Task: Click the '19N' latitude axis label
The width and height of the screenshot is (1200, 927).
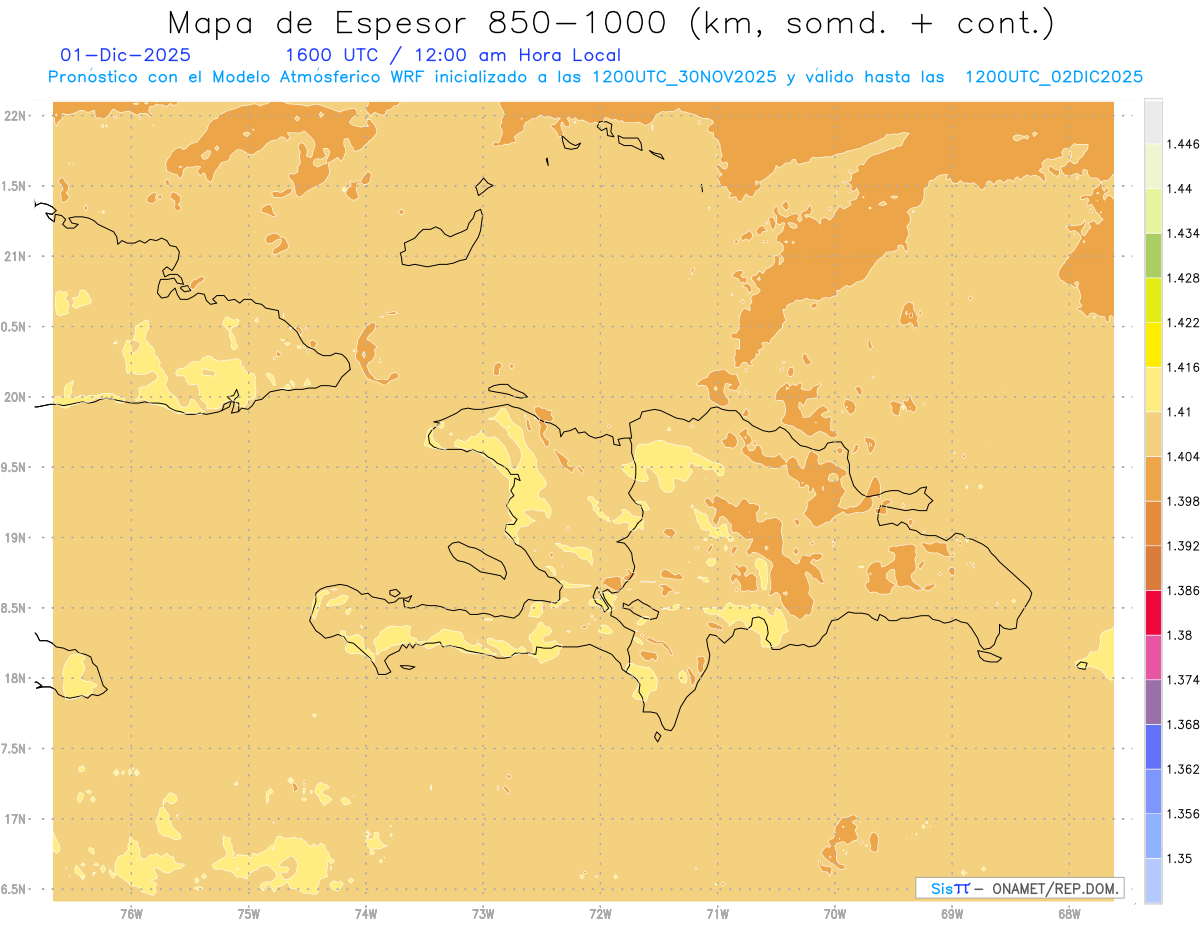Action: point(15,537)
